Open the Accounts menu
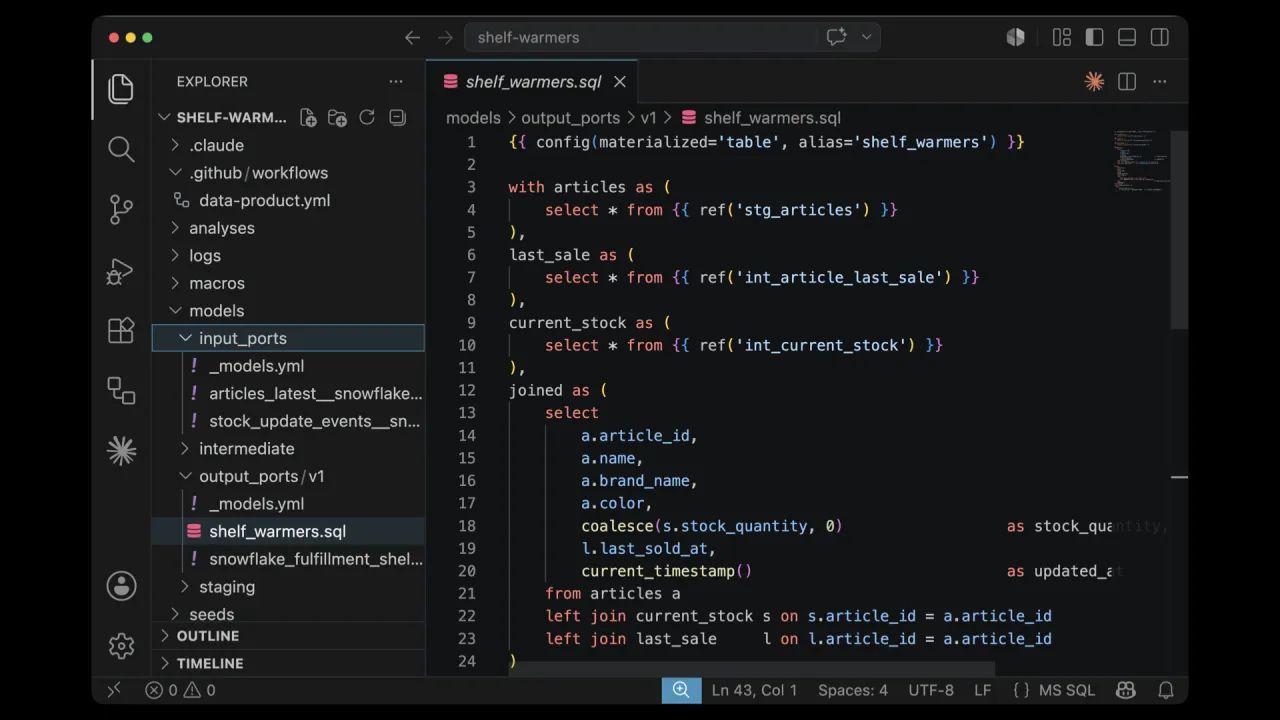Image resolution: width=1280 pixels, height=720 pixels. pyautogui.click(x=121, y=586)
